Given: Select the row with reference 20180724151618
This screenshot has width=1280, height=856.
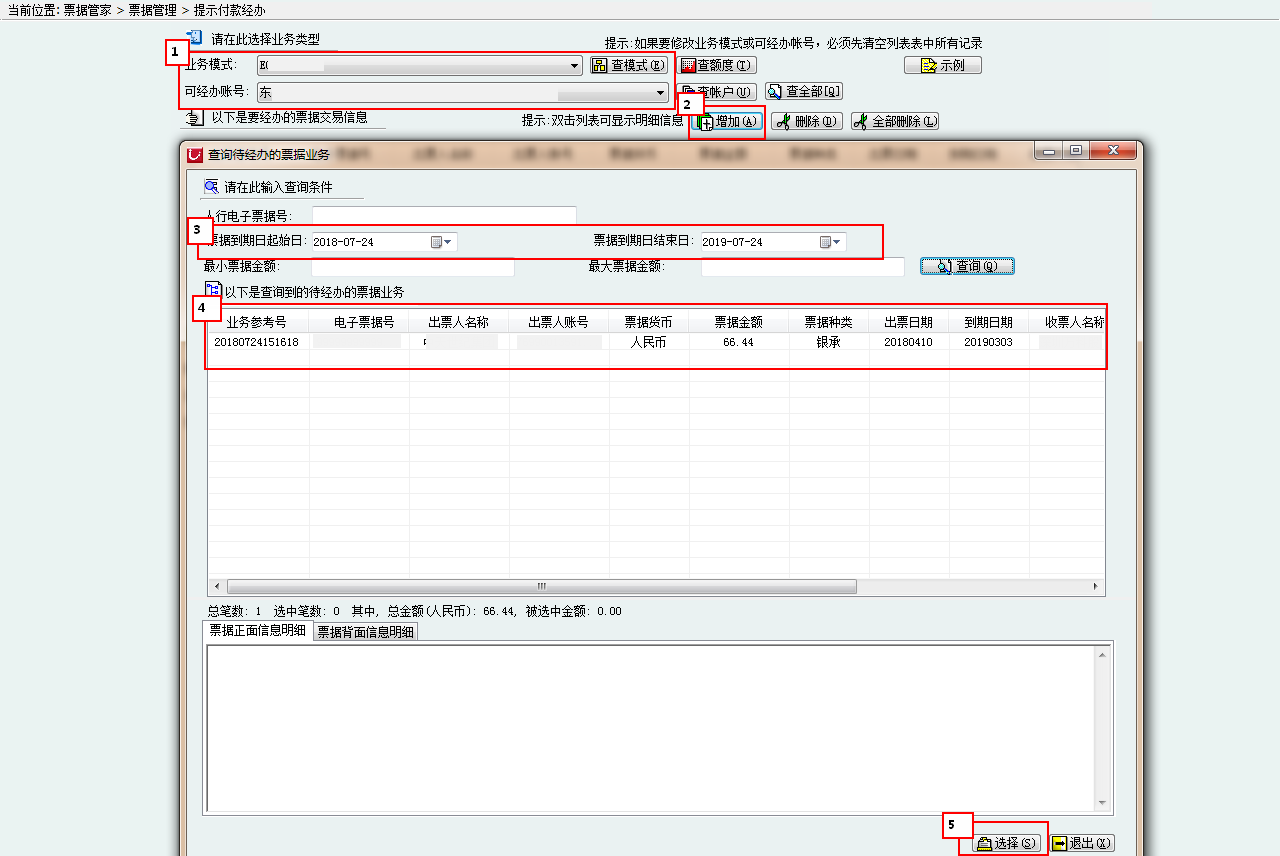Looking at the screenshot, I should point(256,342).
